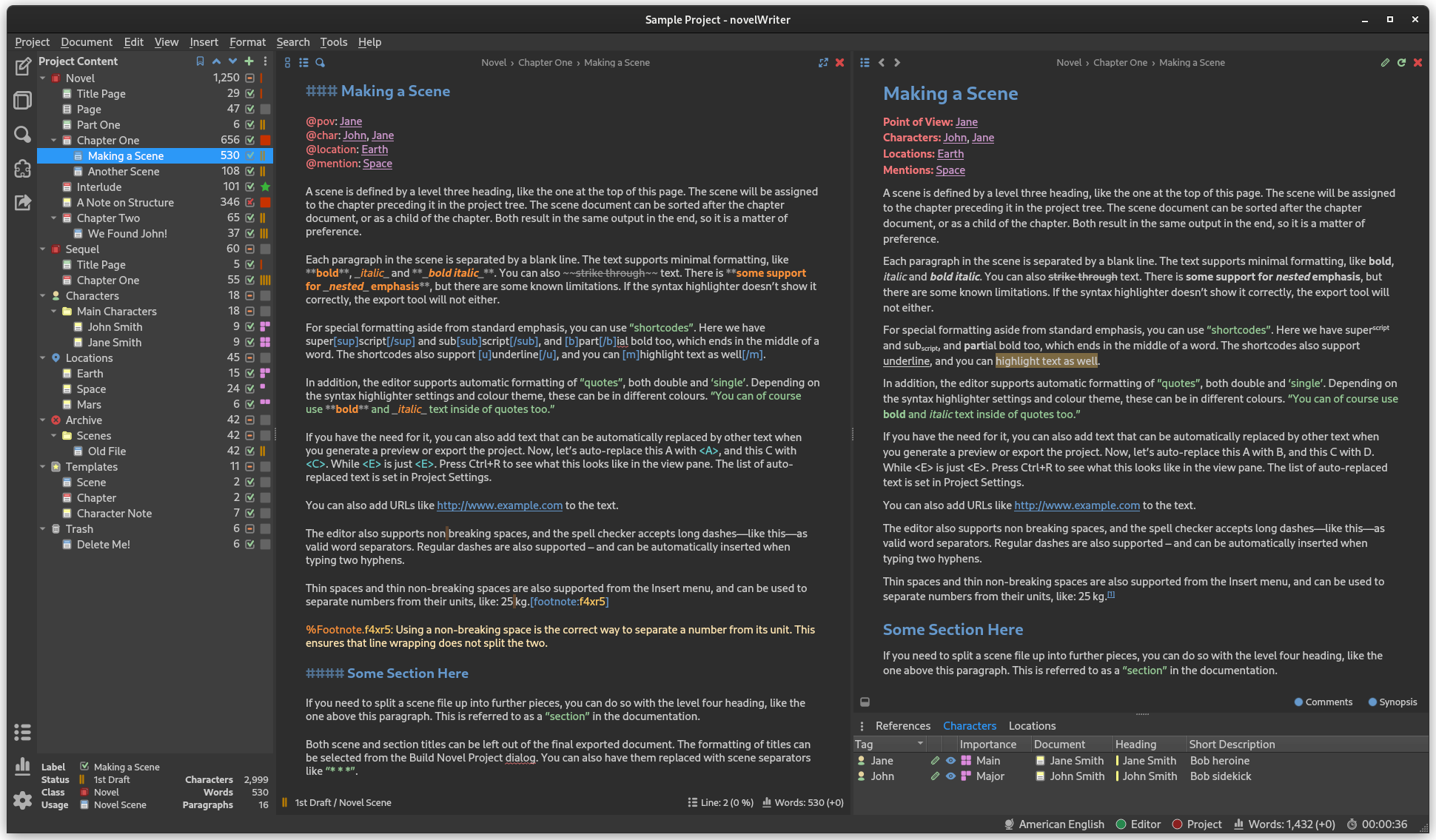Viewport: 1436px width, 840px height.
Task: Click the Space mention link in editor
Action: click(x=377, y=164)
